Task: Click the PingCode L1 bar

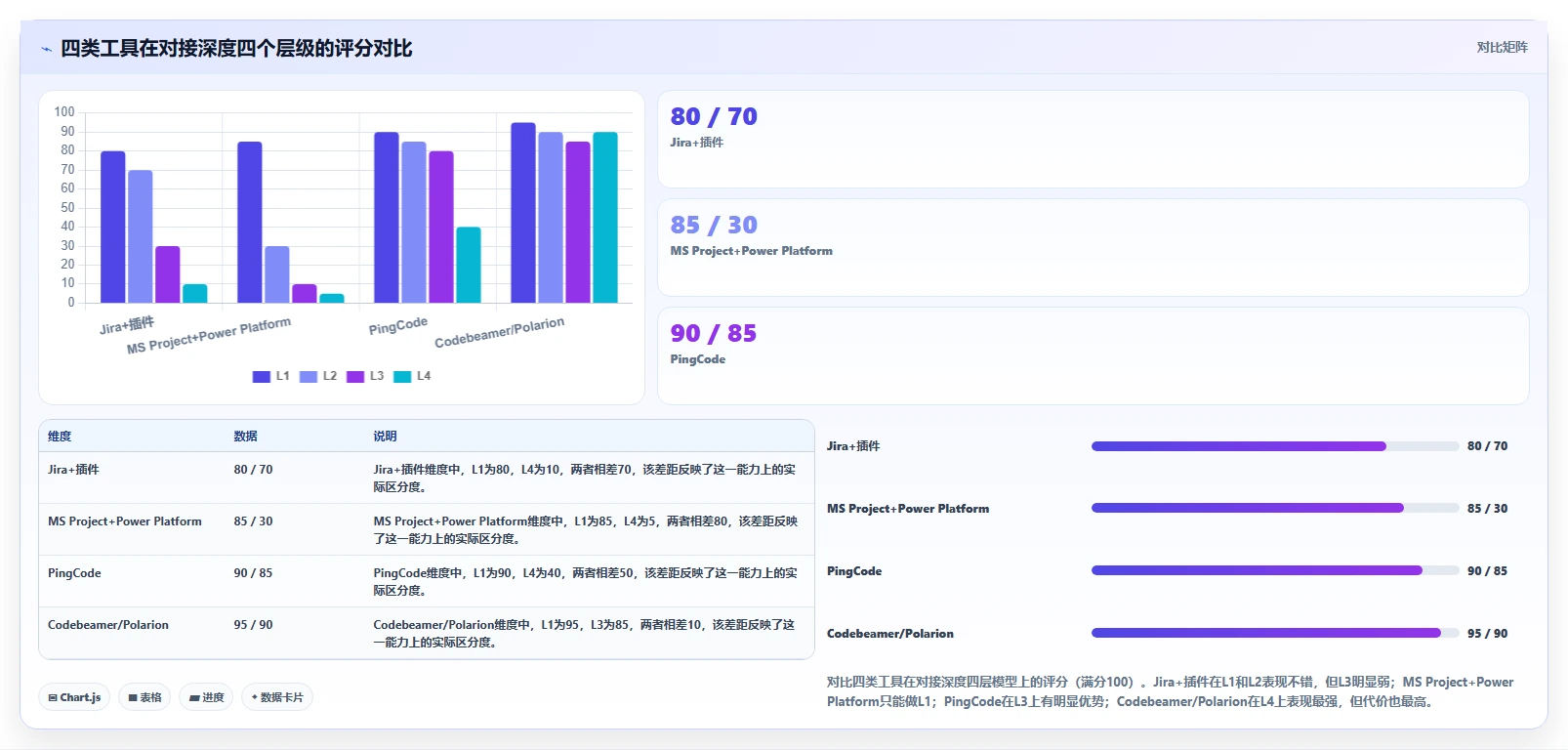Action: tap(387, 218)
